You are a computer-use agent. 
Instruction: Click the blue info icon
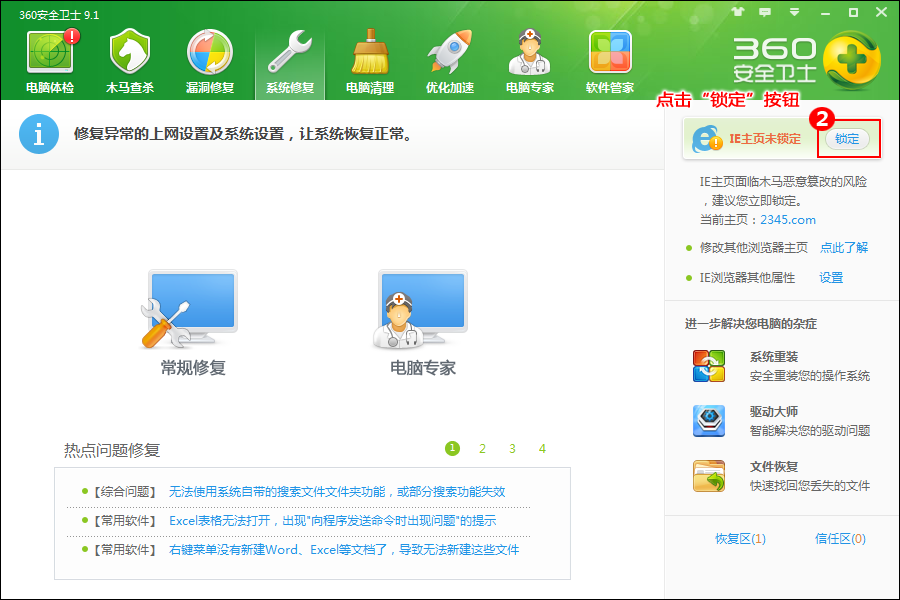[x=38, y=134]
